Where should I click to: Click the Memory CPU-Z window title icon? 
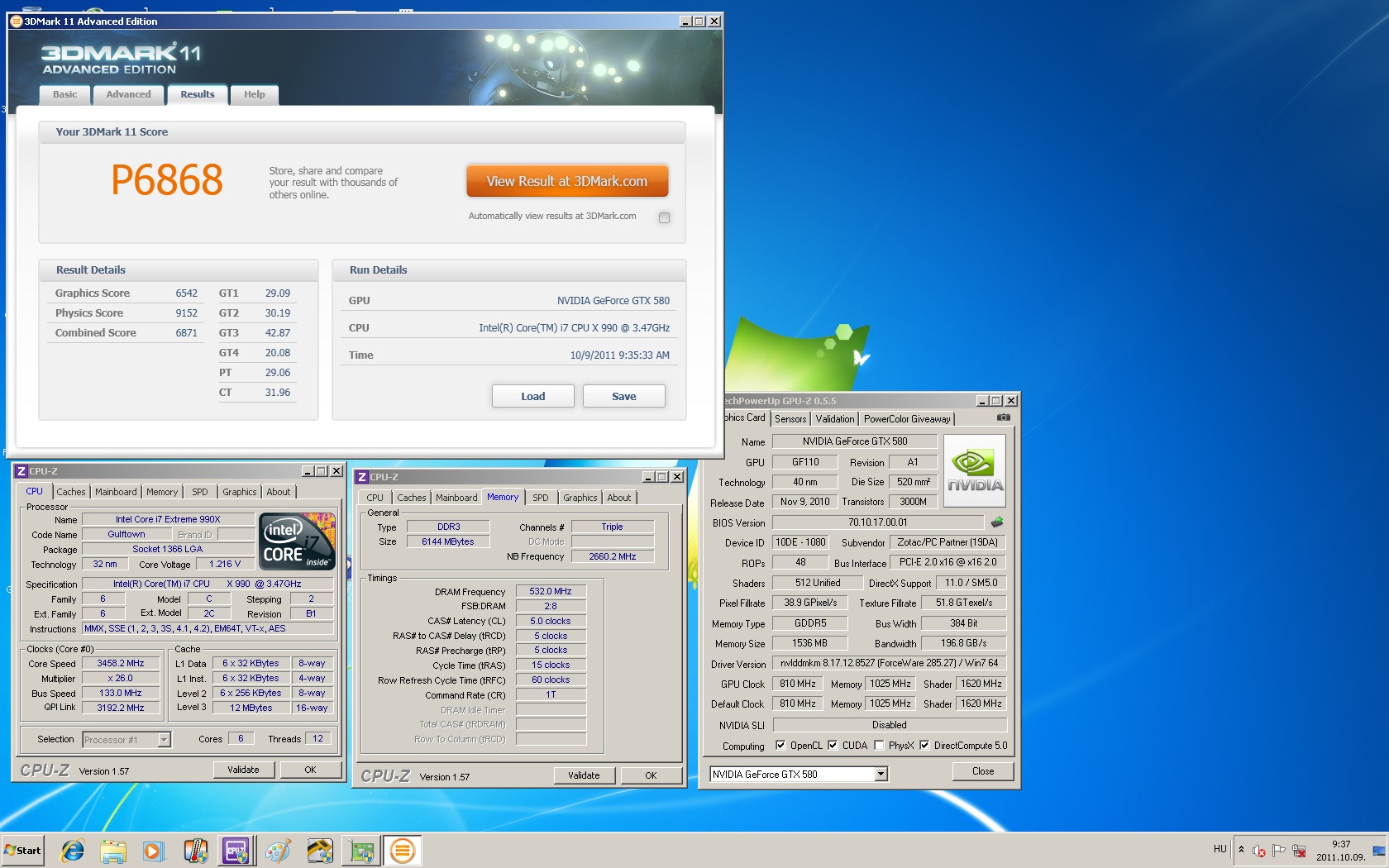point(362,477)
